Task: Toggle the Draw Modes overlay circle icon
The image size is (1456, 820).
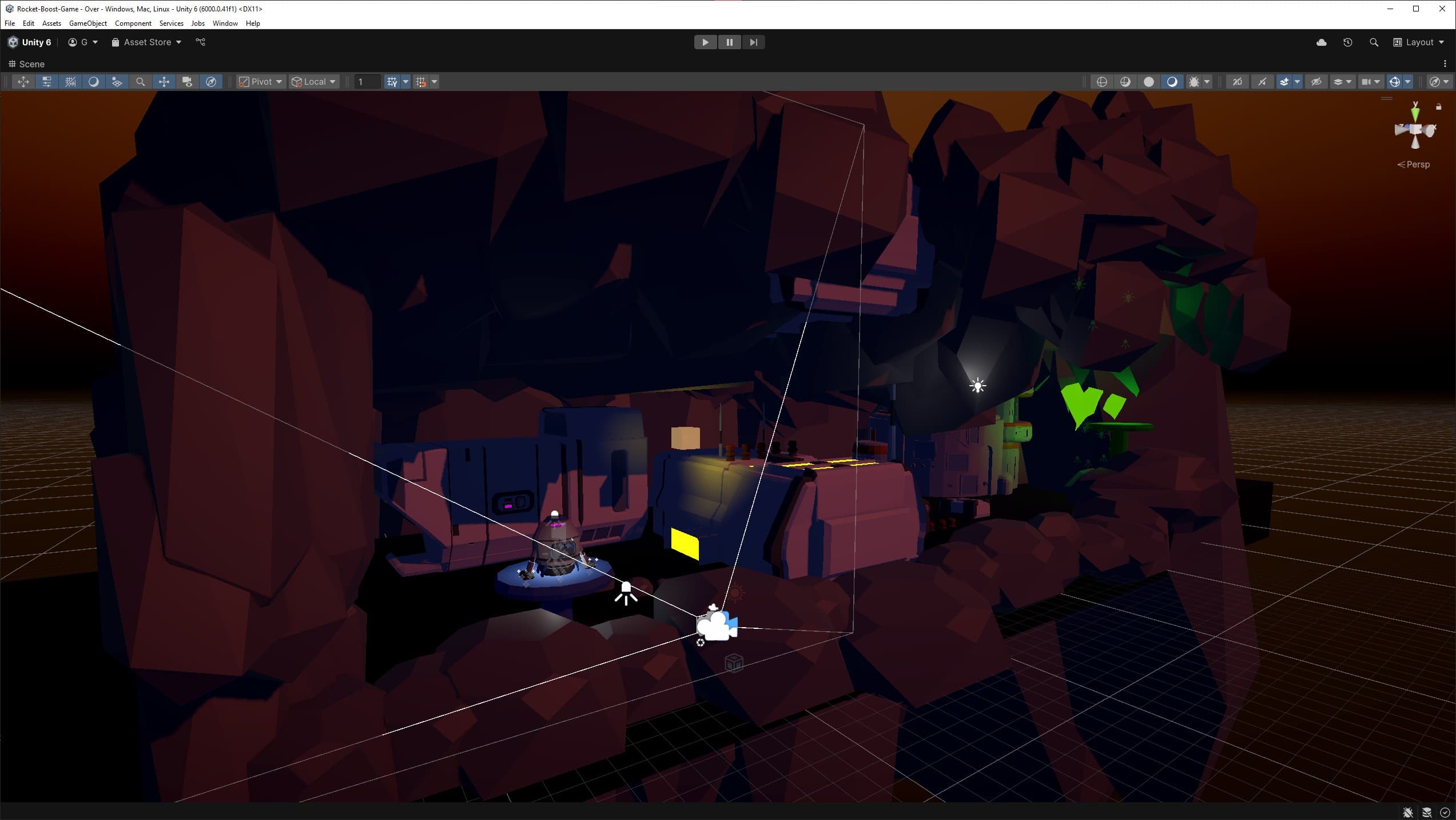Action: tap(94, 82)
